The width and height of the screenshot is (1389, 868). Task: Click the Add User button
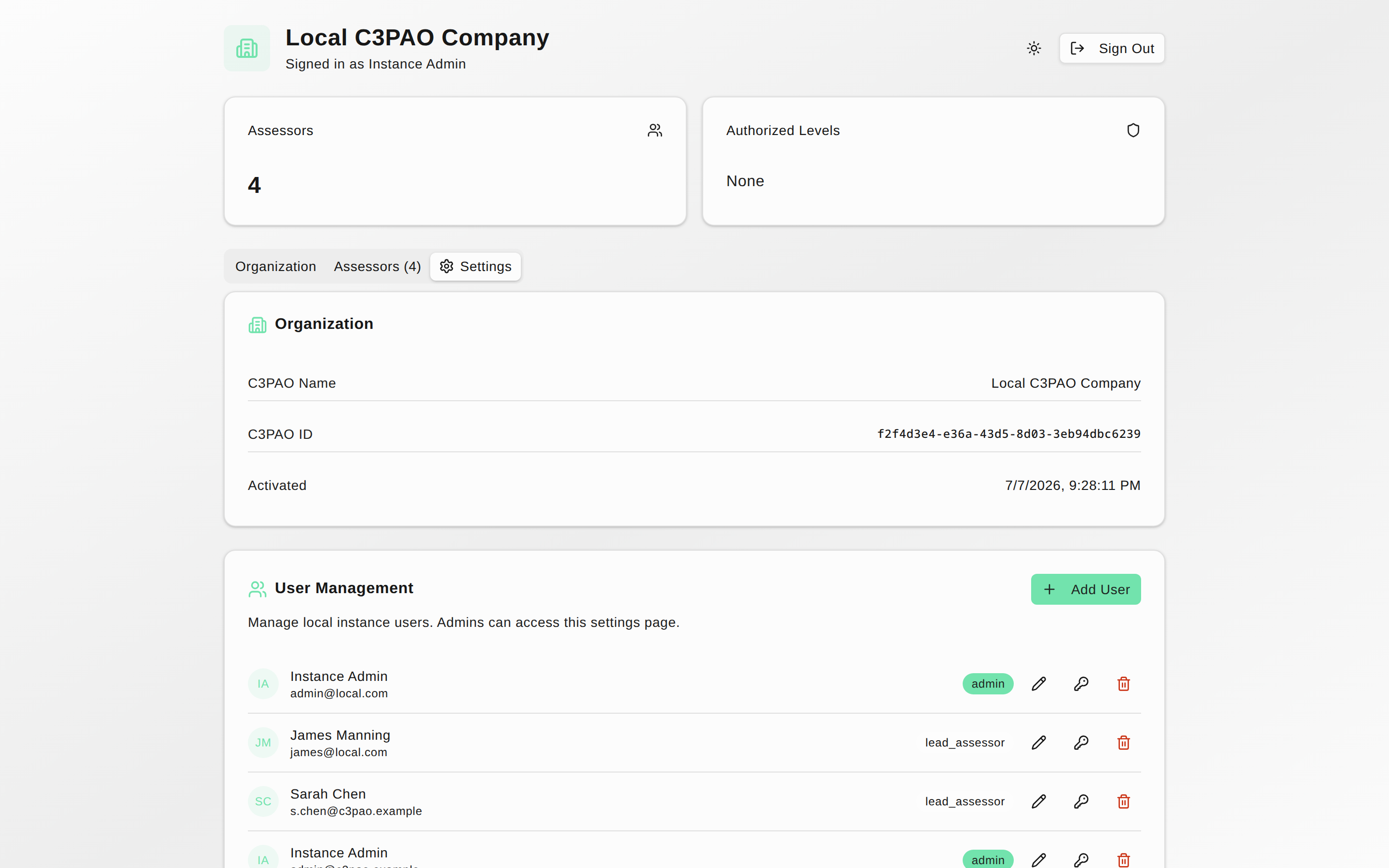coord(1085,589)
